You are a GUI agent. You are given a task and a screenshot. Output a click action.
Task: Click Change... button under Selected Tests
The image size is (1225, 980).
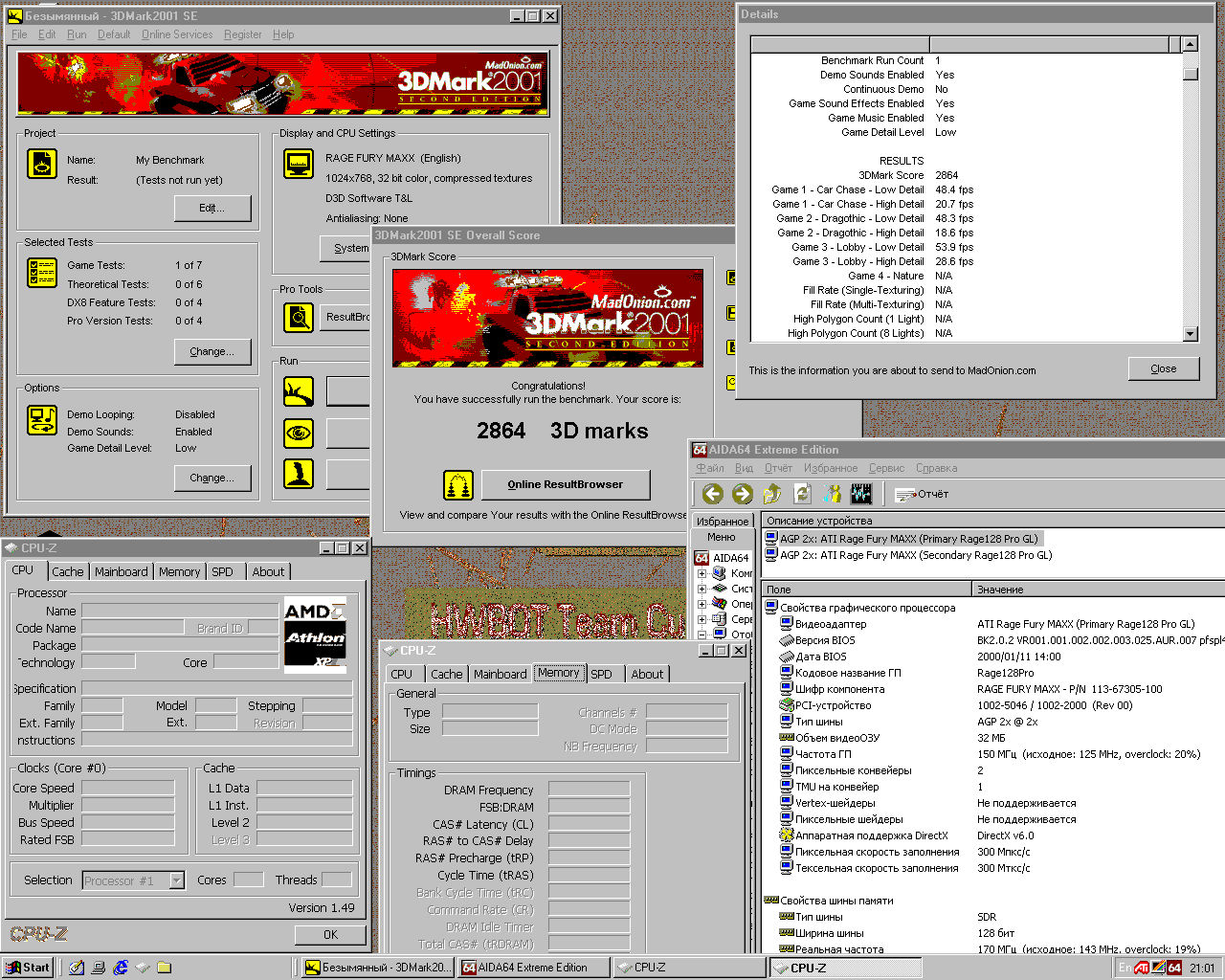(x=212, y=351)
